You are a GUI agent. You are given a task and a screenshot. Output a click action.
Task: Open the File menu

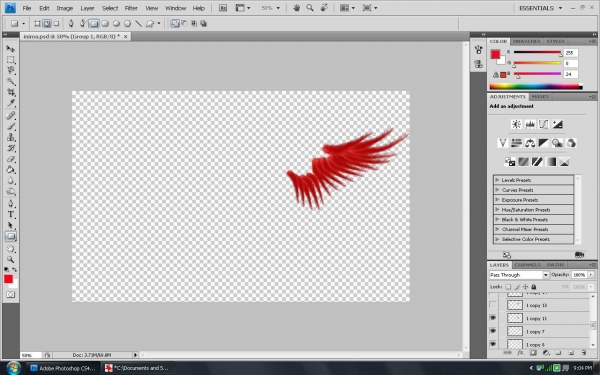(27, 8)
